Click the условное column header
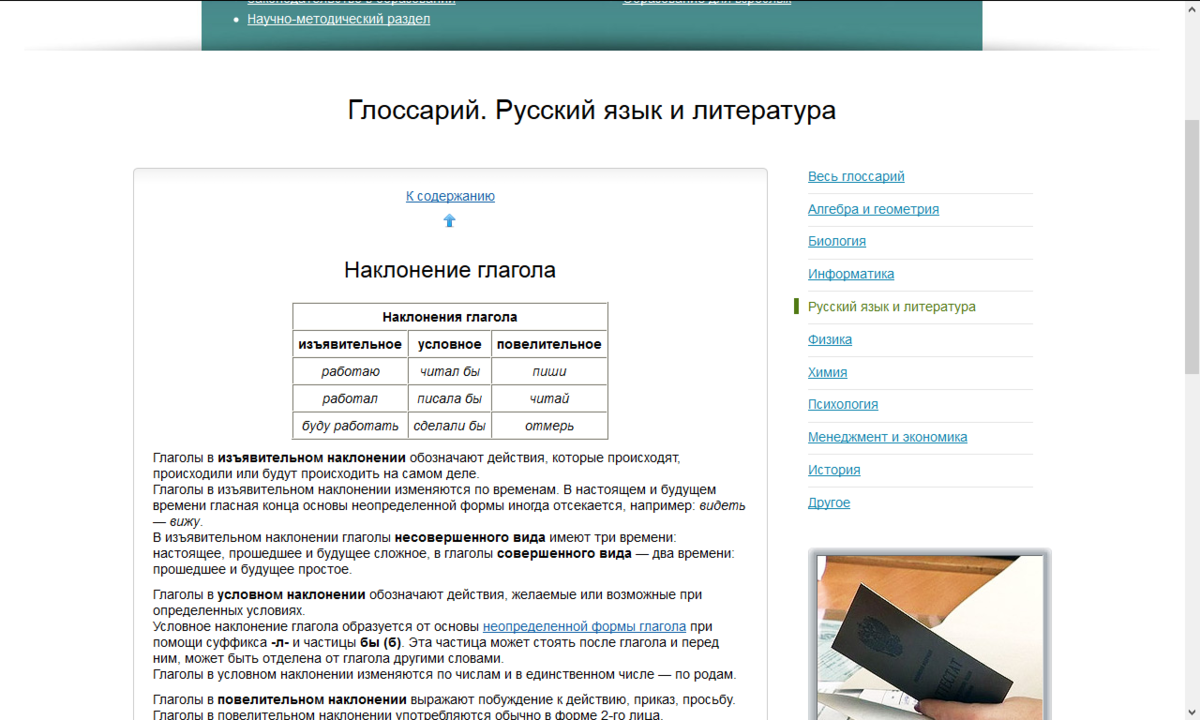This screenshot has height=720, width=1200. click(450, 344)
